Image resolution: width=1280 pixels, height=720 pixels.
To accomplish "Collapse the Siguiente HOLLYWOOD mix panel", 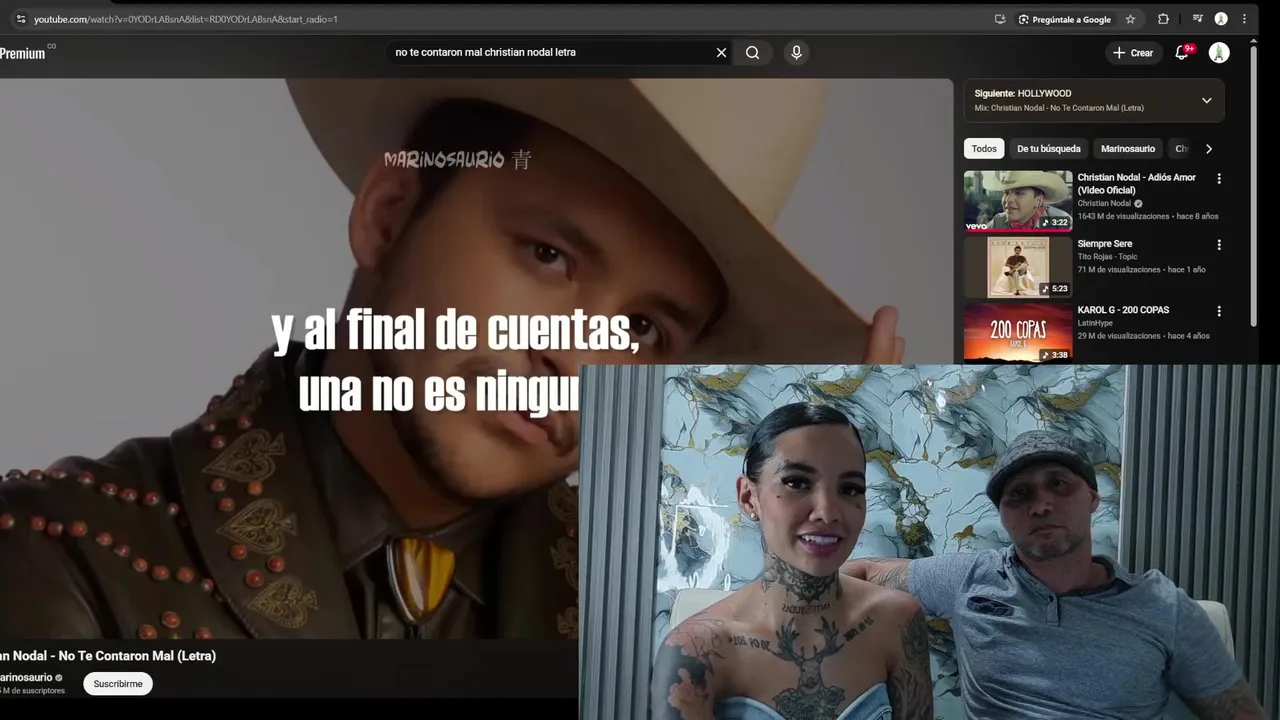I will coord(1207,100).
